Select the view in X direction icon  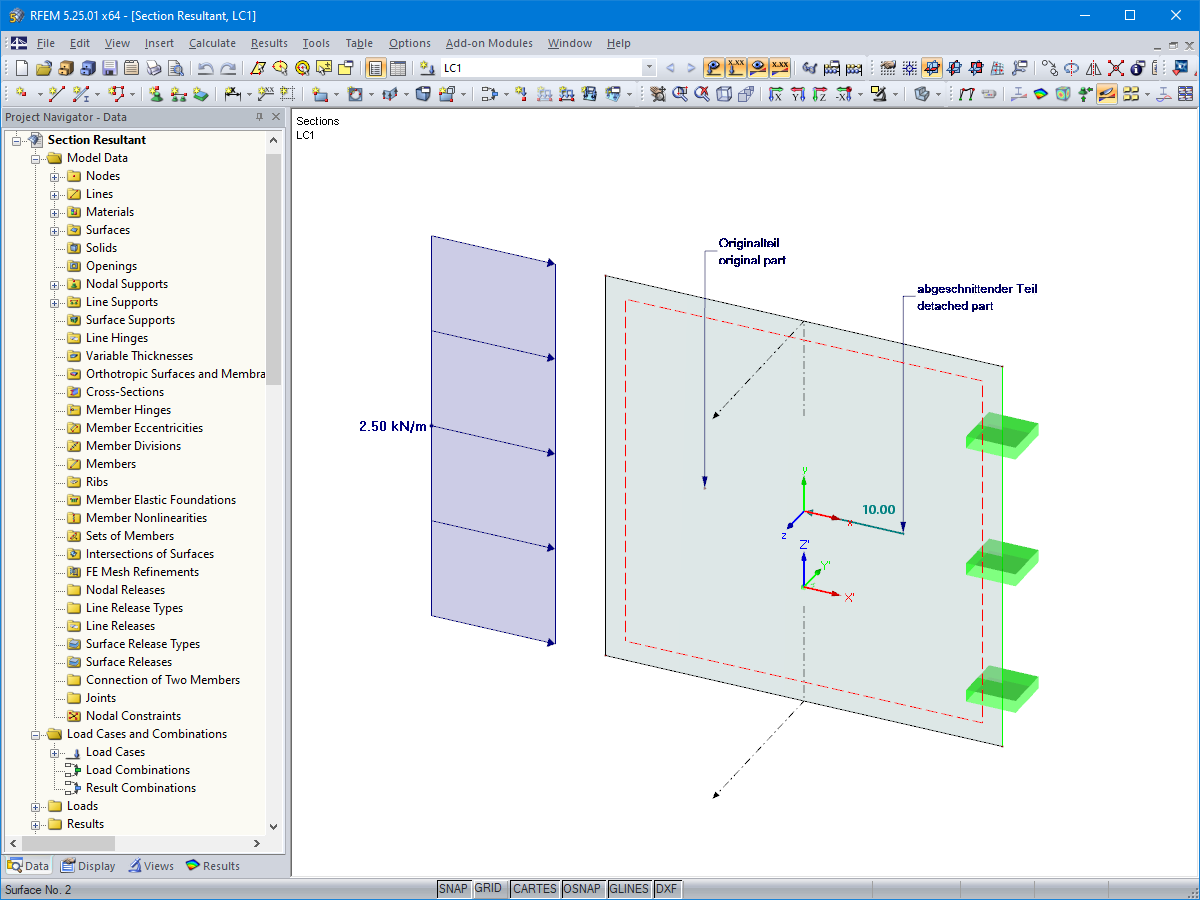point(774,93)
